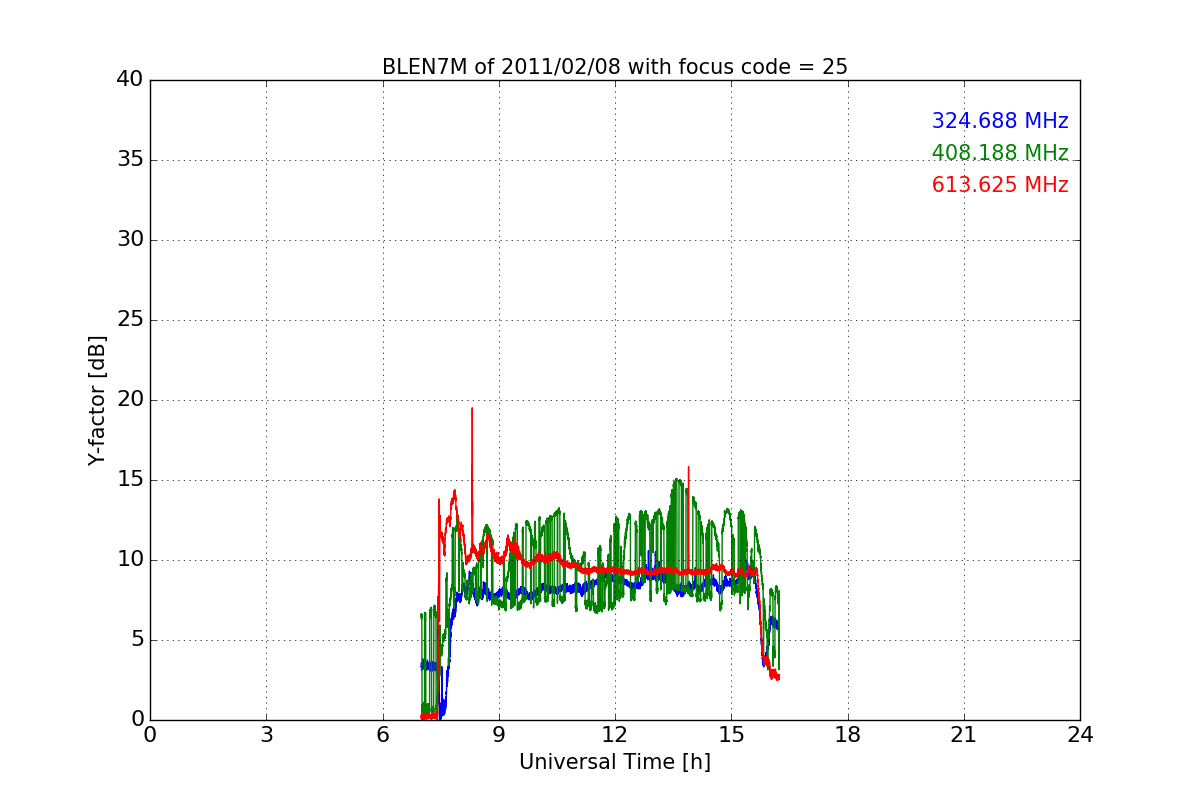Viewport: 1200px width, 800px height.
Task: Click y-axis tick label 35
Action: 130,160
